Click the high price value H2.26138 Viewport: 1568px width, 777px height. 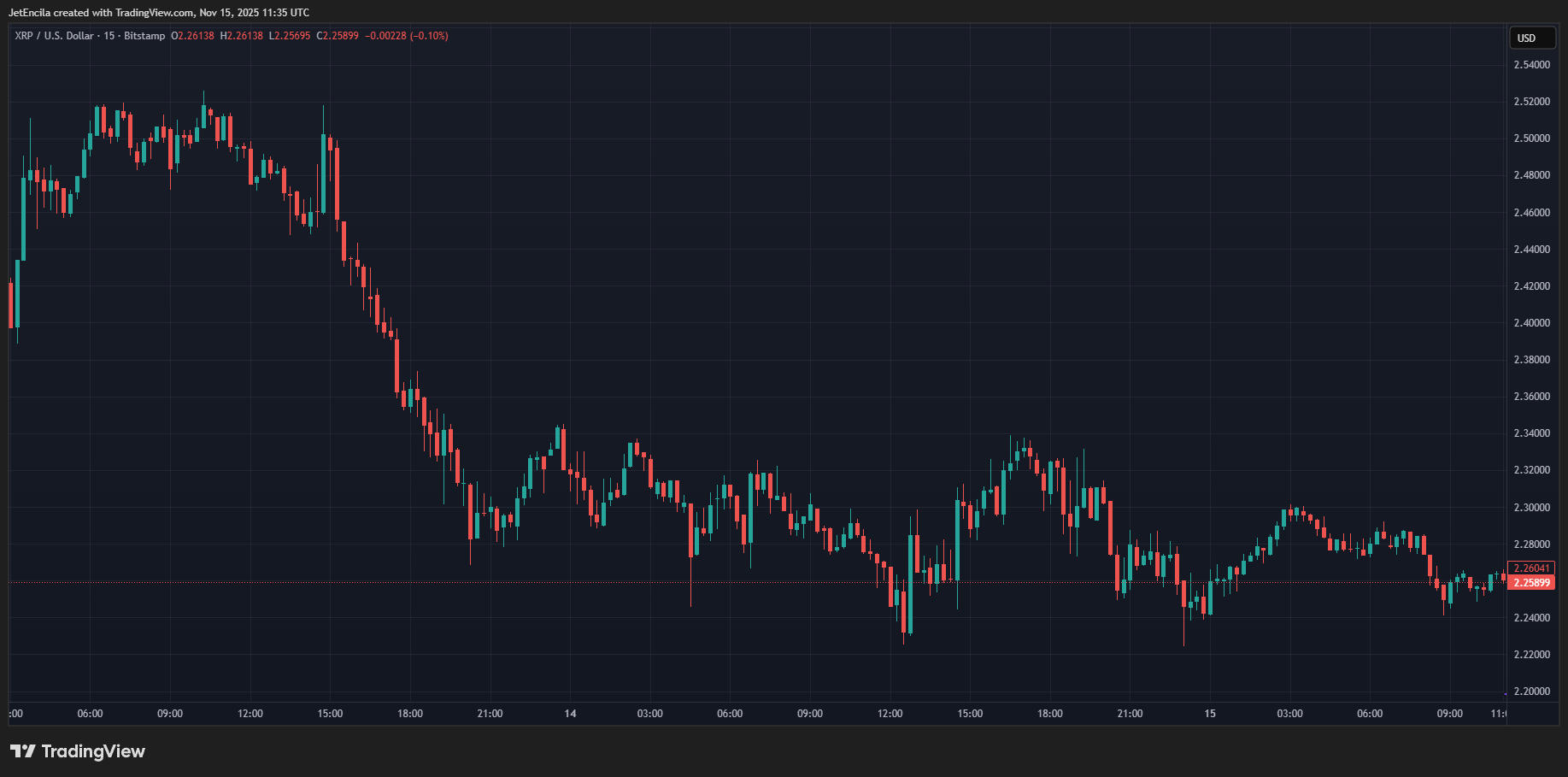241,36
